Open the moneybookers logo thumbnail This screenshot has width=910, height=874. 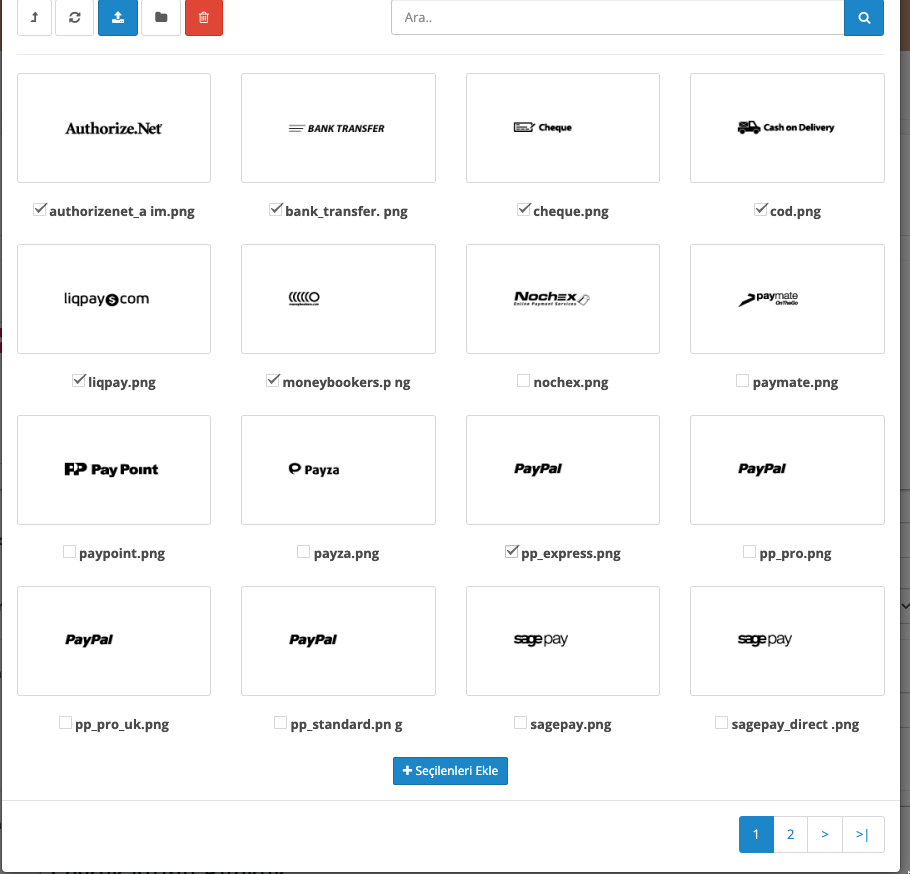point(338,299)
